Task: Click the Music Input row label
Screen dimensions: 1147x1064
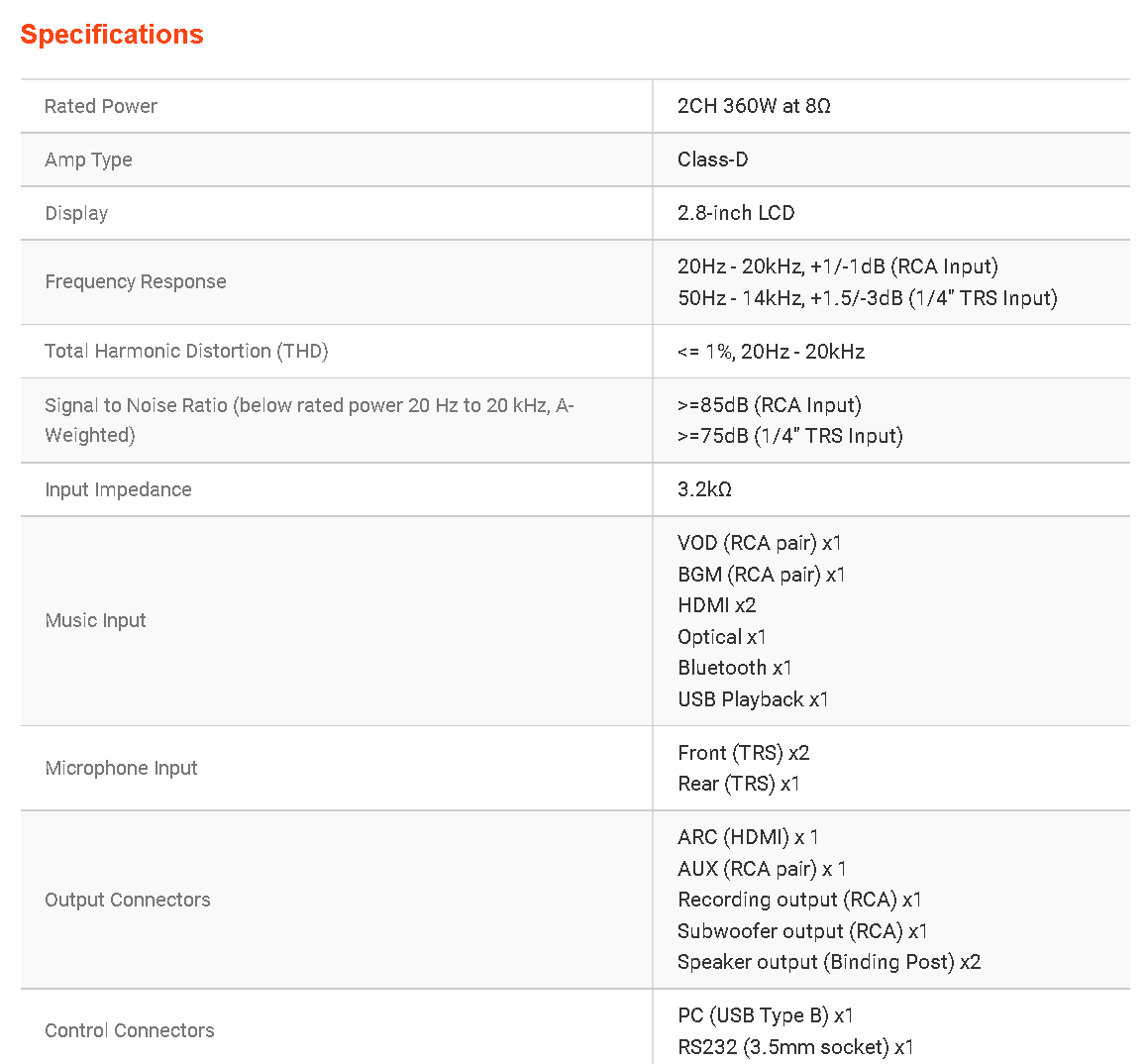Action: click(95, 620)
